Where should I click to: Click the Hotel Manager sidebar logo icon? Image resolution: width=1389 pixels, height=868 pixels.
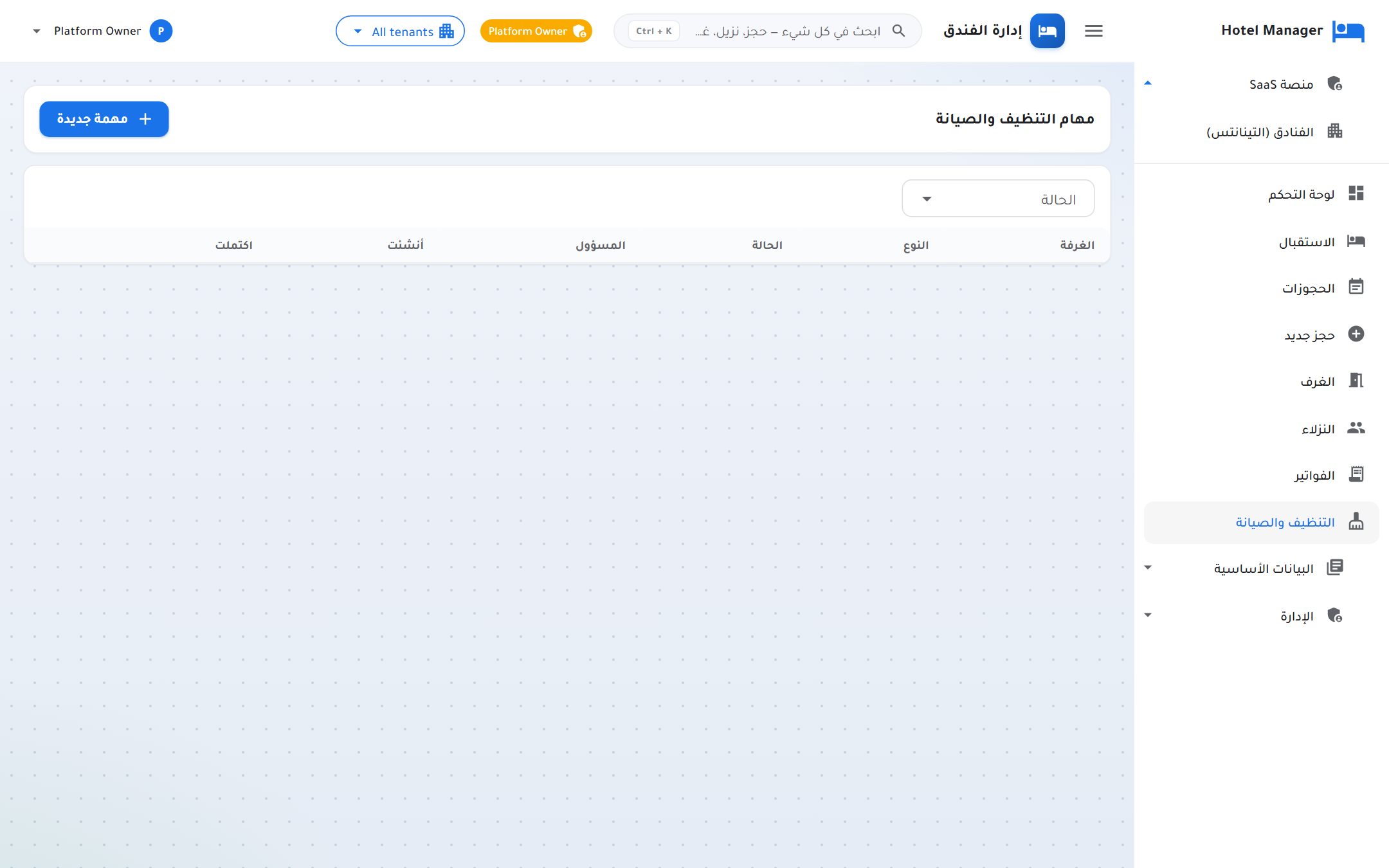1348,30
